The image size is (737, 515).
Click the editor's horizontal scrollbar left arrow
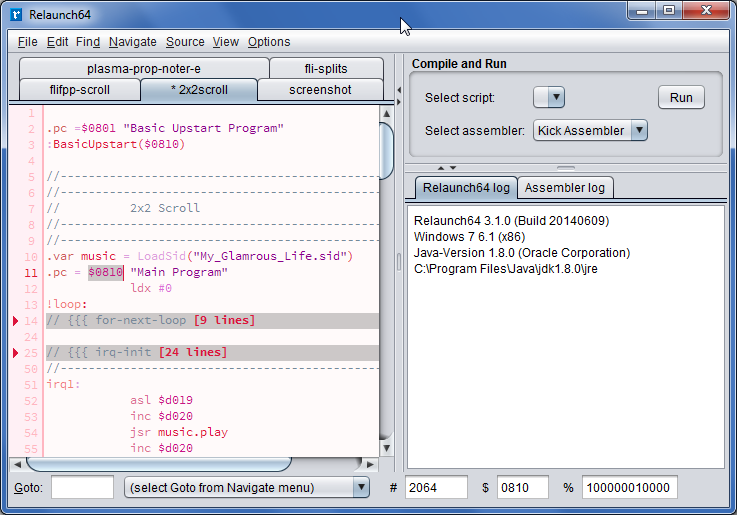(17, 464)
